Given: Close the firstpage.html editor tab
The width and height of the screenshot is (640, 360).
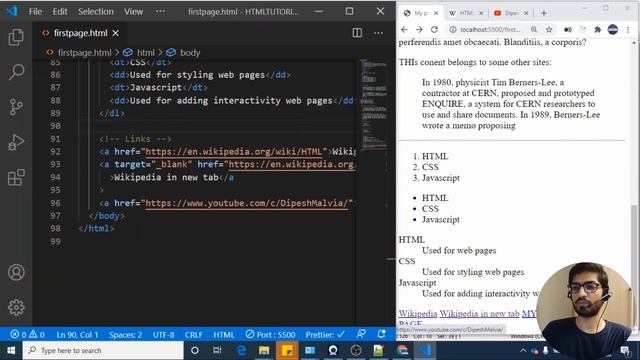Looking at the screenshot, I should [x=116, y=33].
